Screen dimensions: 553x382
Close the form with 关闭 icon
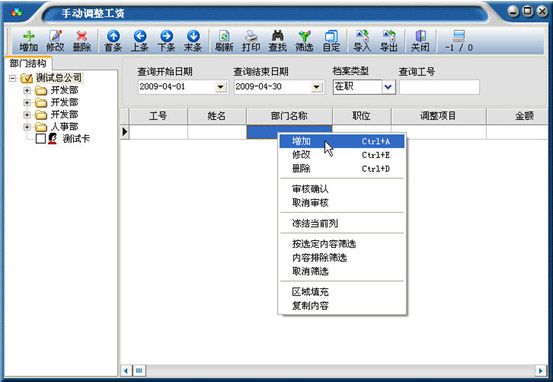420,41
